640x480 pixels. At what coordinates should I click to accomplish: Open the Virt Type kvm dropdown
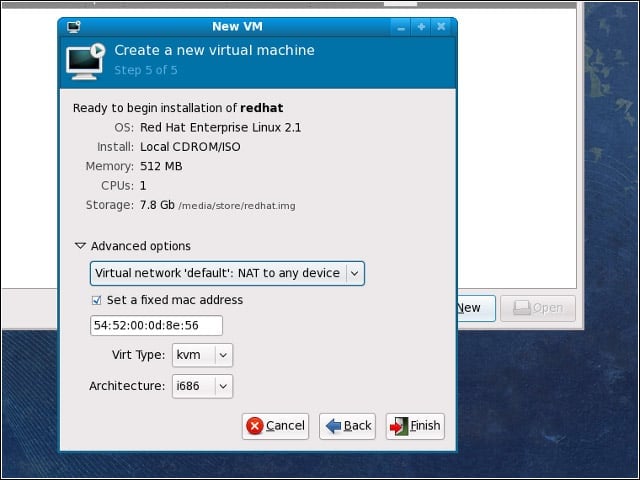click(202, 355)
